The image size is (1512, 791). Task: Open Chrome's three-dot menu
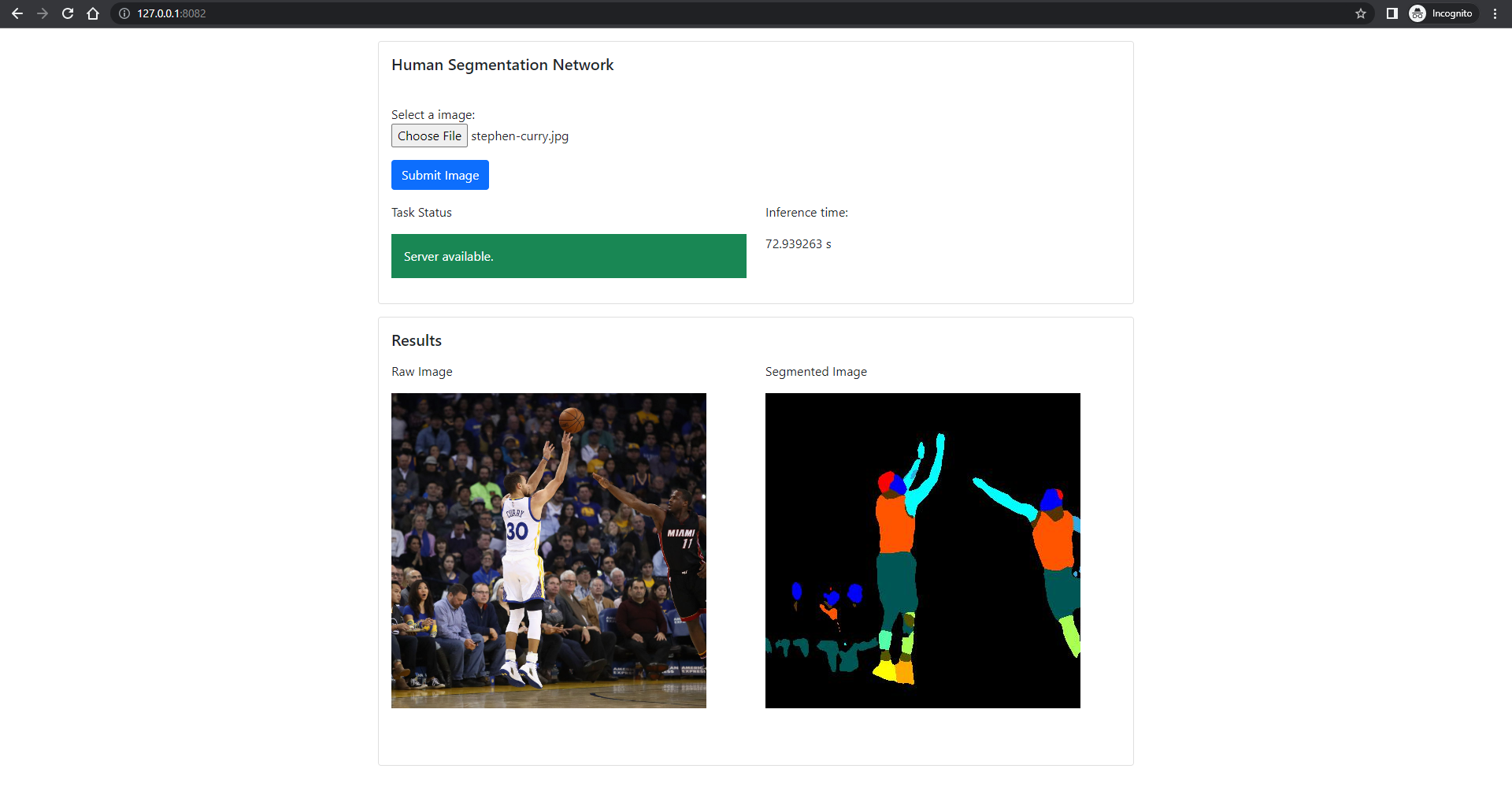click(1495, 13)
